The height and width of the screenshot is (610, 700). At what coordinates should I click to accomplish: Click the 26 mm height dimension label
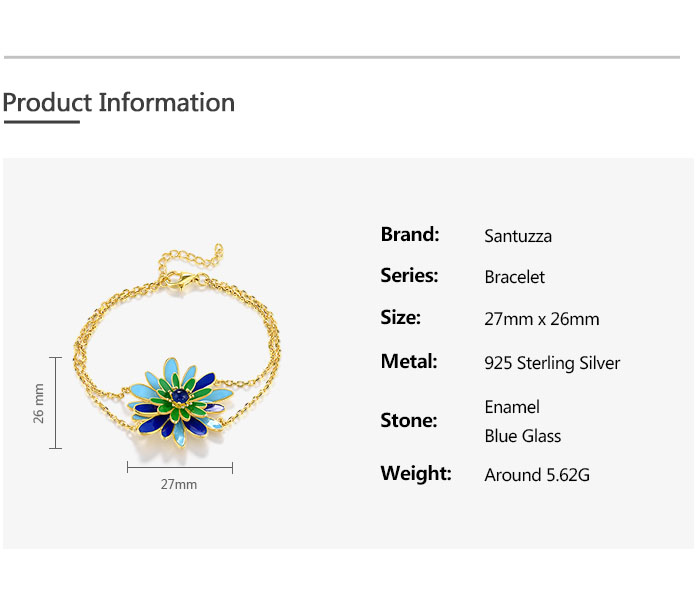pos(39,402)
